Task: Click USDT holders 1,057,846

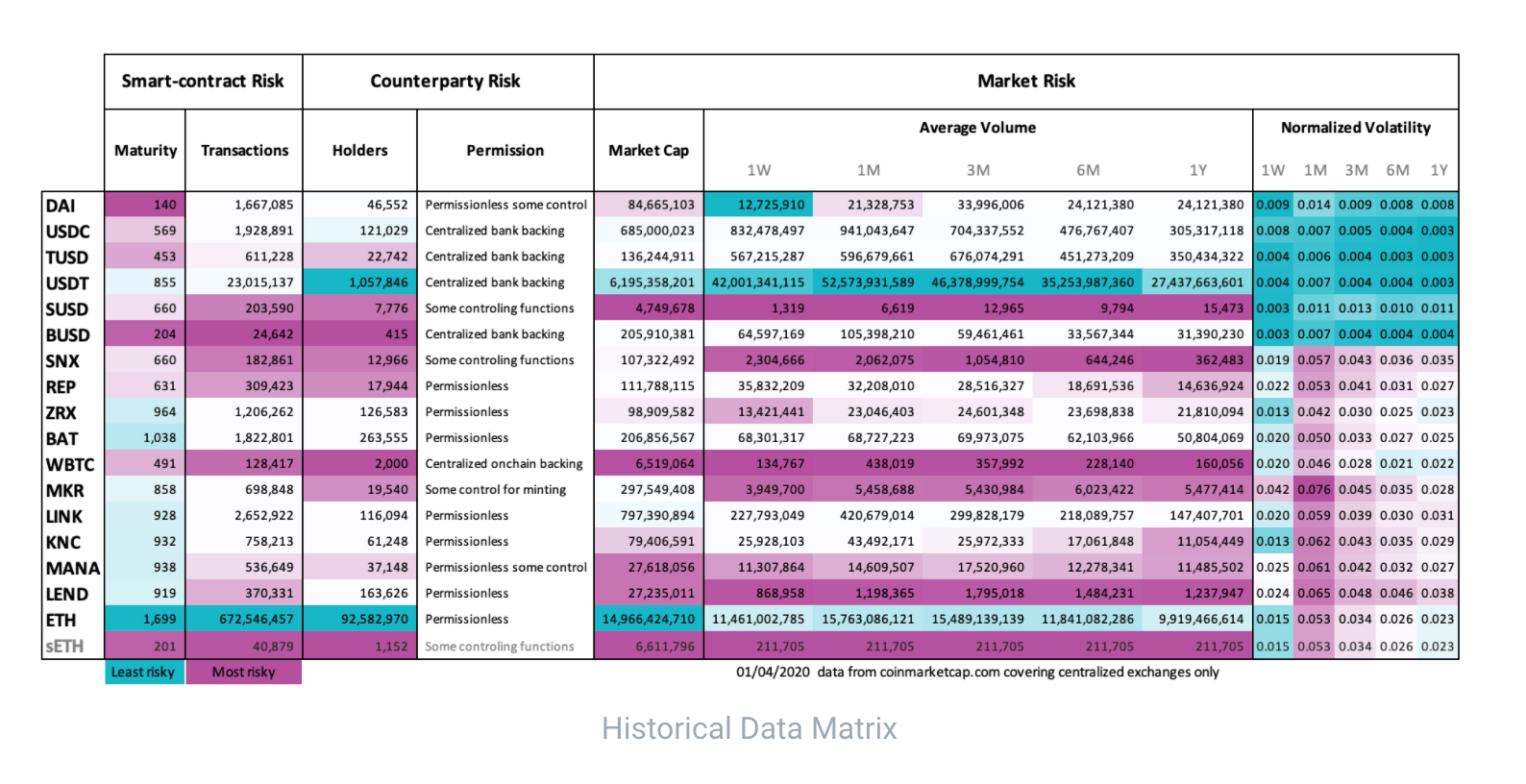Action: (x=379, y=282)
